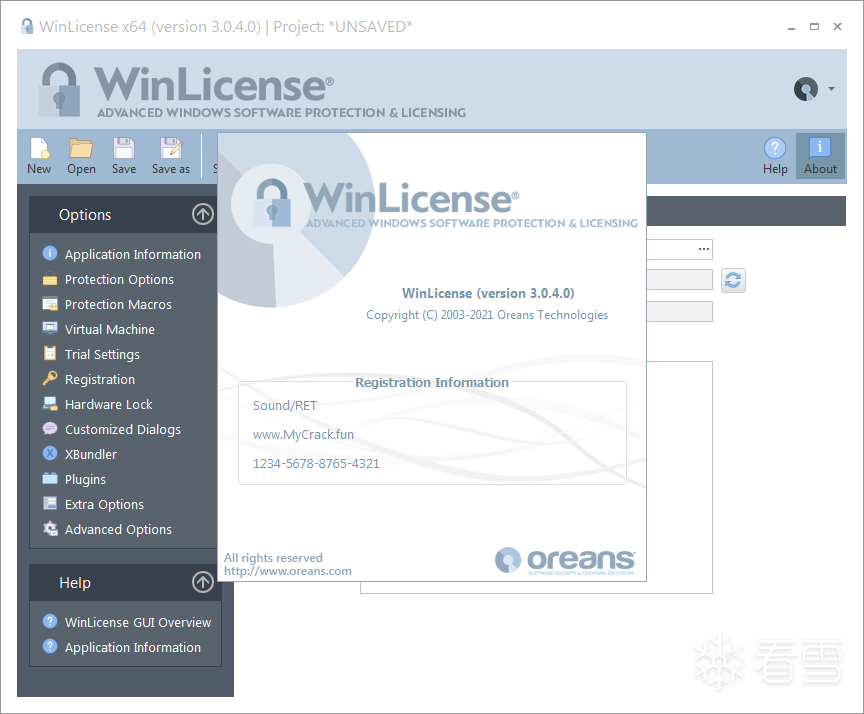864x714 pixels.
Task: Click the Sound/RET registration name
Action: (x=285, y=405)
